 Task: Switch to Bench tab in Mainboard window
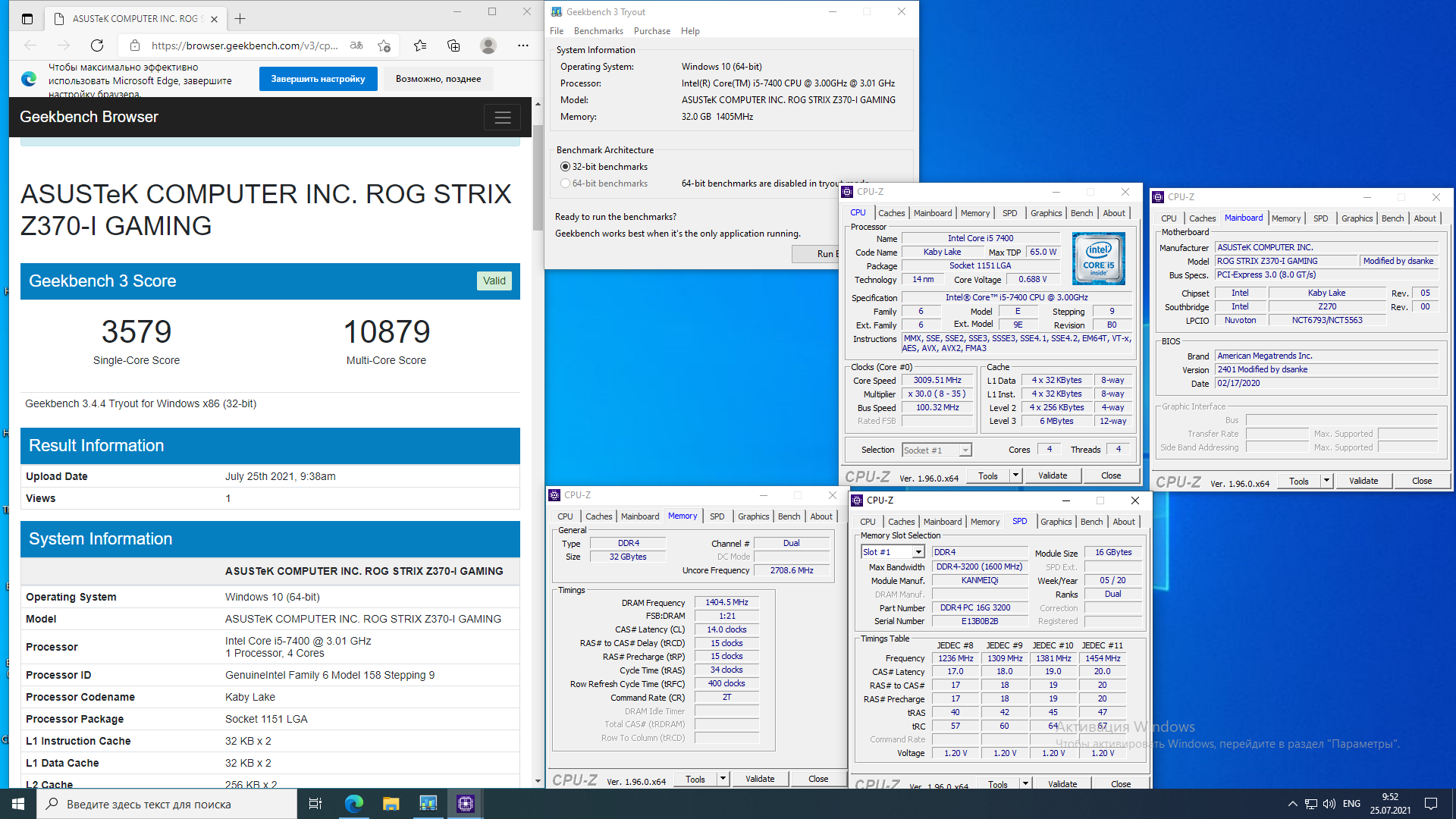point(1392,218)
